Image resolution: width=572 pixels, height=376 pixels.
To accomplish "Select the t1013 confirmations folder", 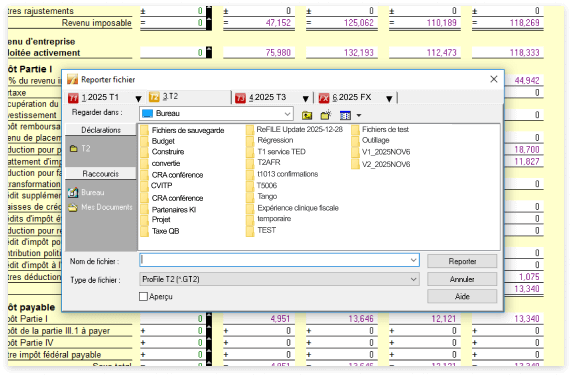I will click(282, 174).
